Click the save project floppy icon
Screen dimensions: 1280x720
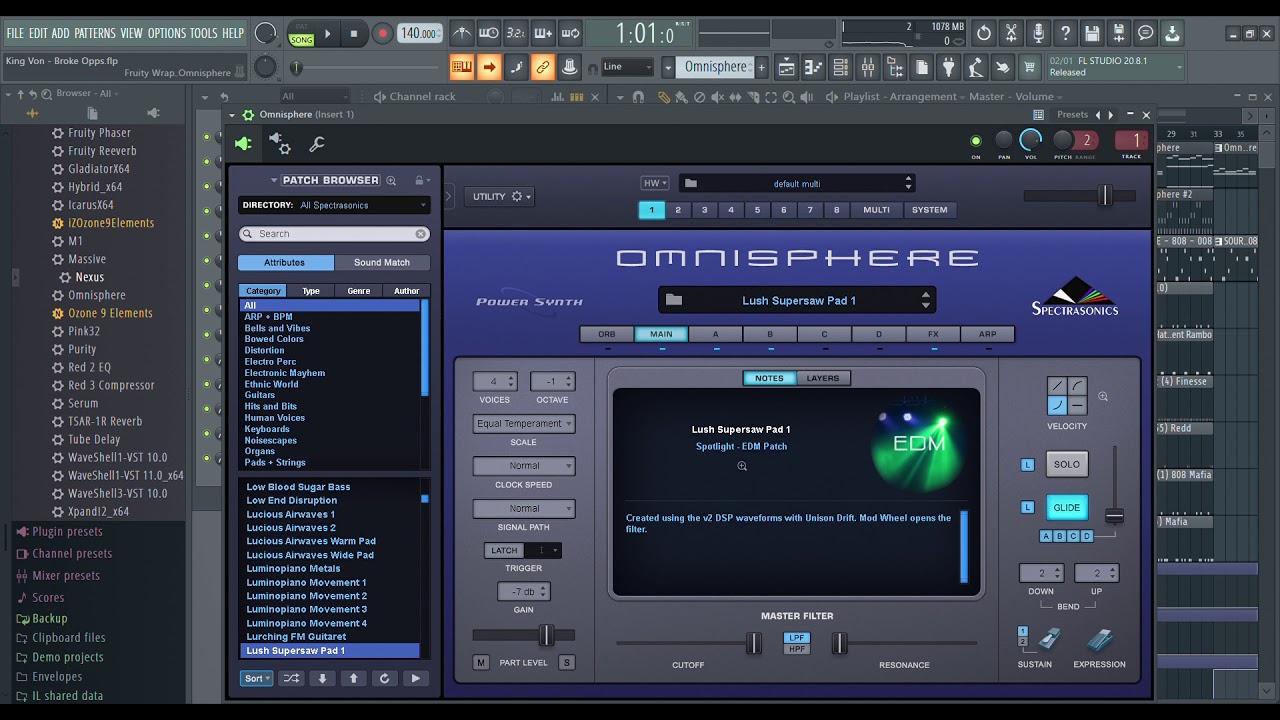(x=1092, y=33)
